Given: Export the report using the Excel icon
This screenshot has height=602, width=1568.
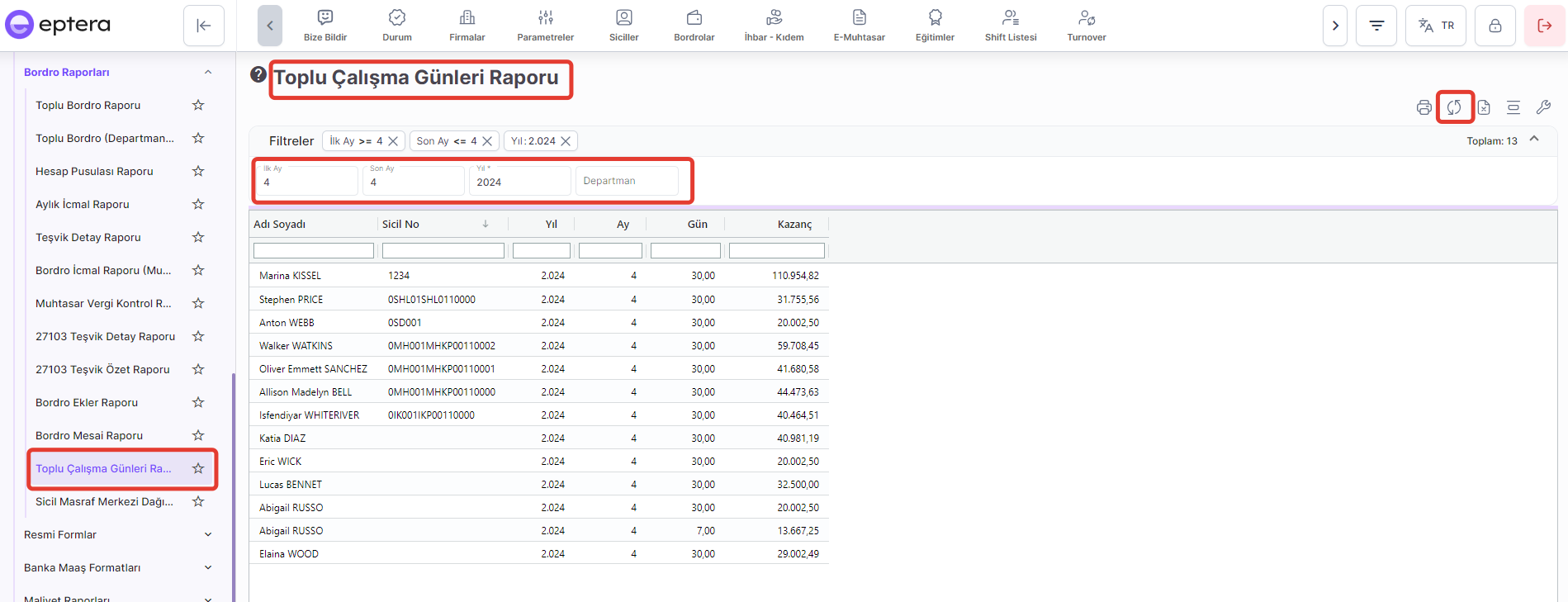Looking at the screenshot, I should 1484,107.
